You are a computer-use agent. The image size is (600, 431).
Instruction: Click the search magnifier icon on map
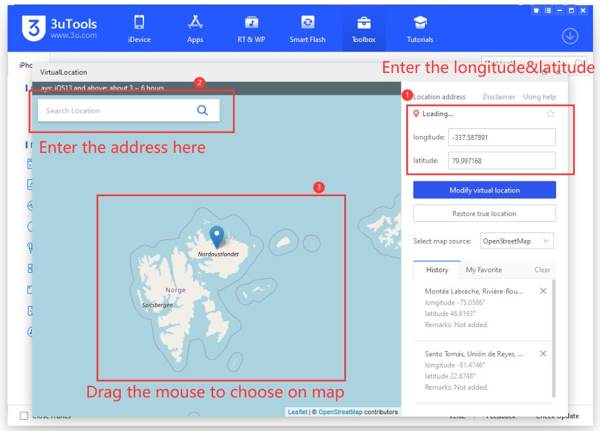(x=202, y=111)
